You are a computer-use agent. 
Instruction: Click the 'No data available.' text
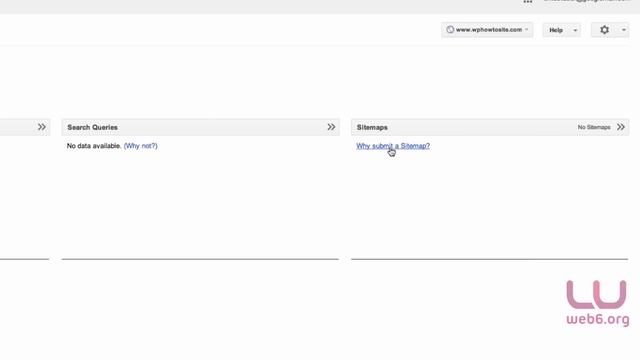coord(94,146)
